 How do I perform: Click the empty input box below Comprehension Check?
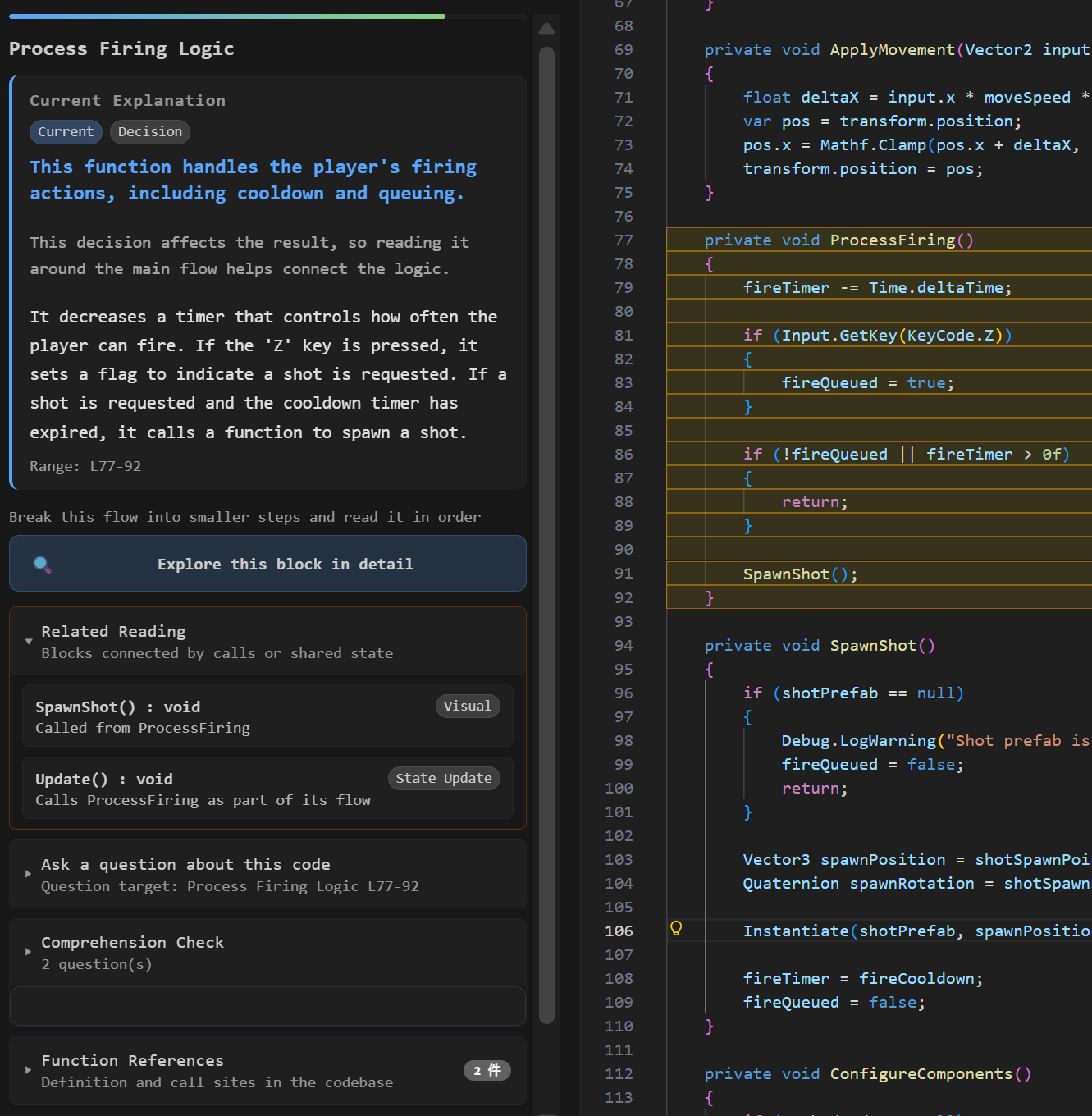tap(267, 1006)
